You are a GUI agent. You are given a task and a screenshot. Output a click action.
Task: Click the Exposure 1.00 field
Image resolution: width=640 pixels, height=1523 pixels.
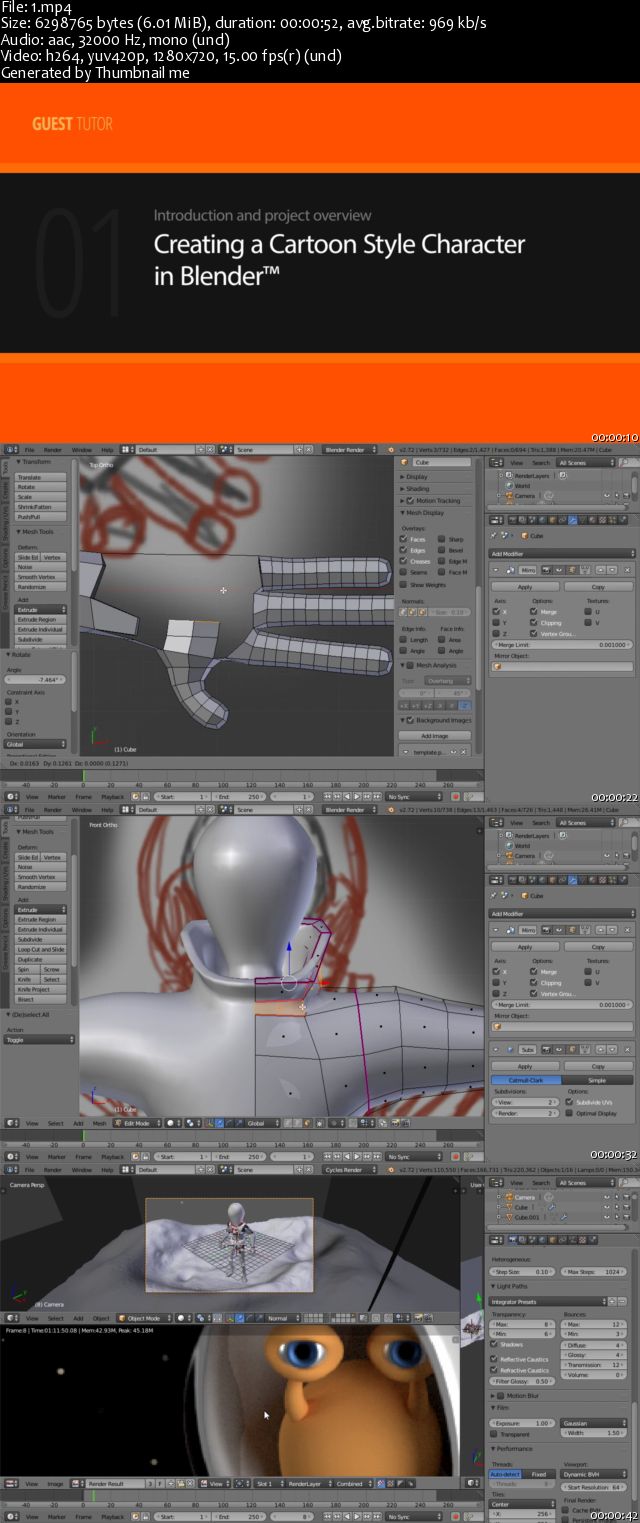tap(523, 1423)
